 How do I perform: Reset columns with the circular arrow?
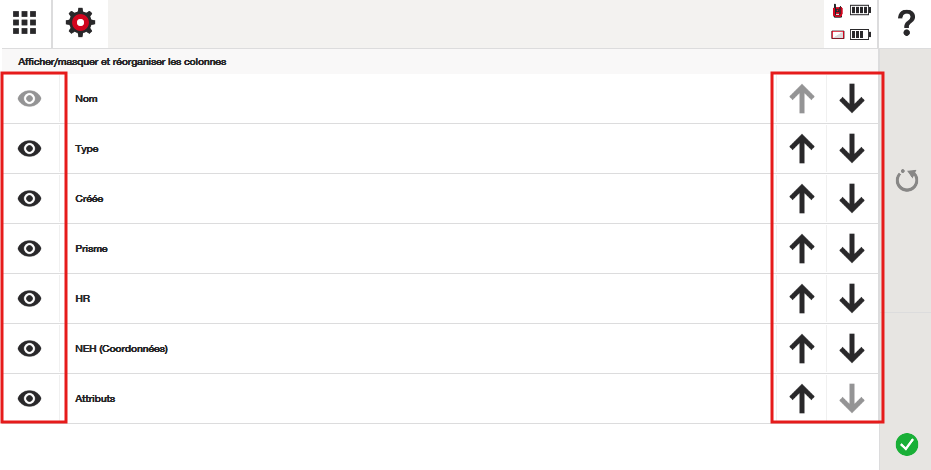(906, 181)
